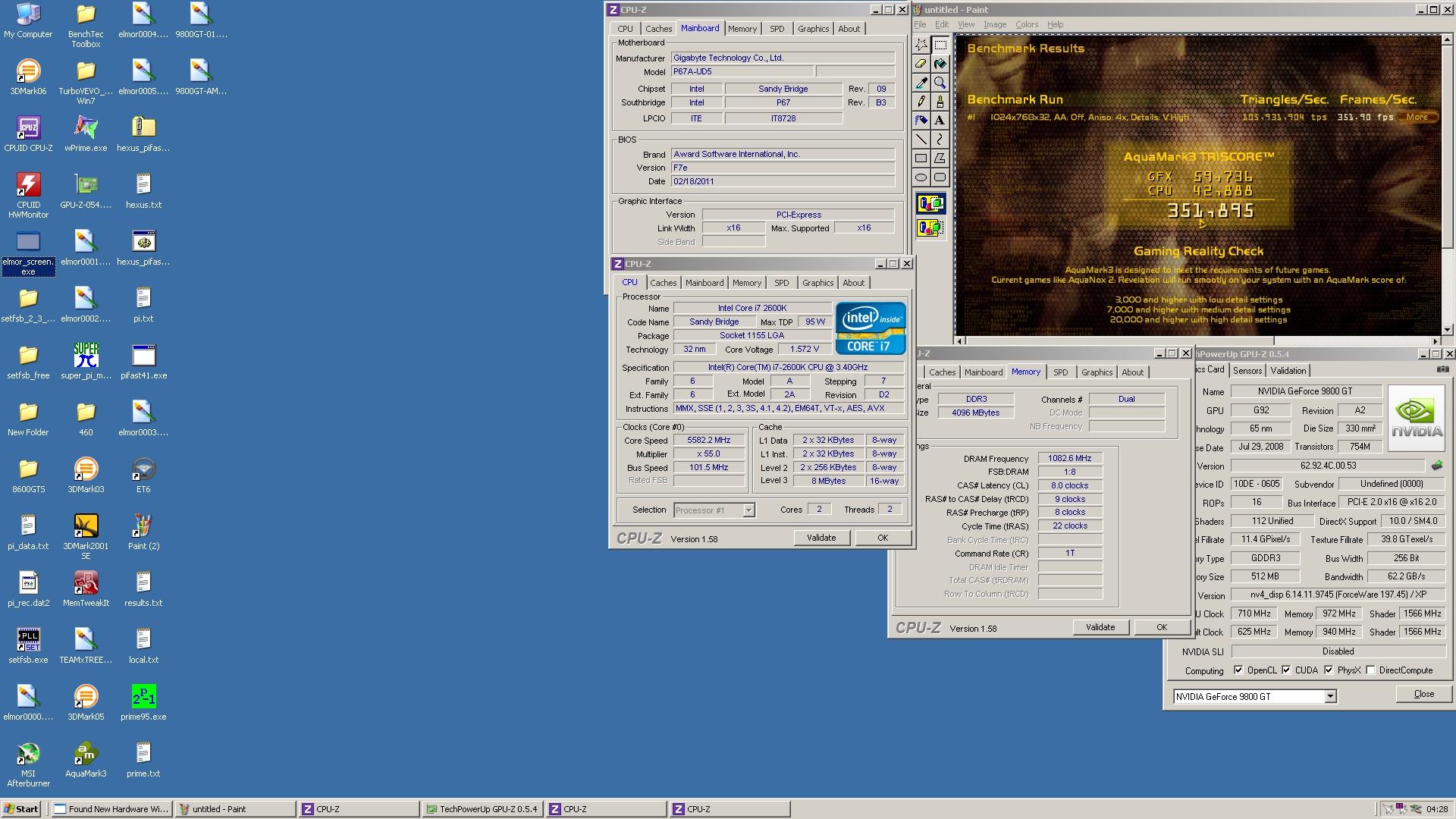1456x819 pixels.
Task: Open the NVIDIA GeForce 9800 GT card dropdown
Action: [x=1330, y=696]
